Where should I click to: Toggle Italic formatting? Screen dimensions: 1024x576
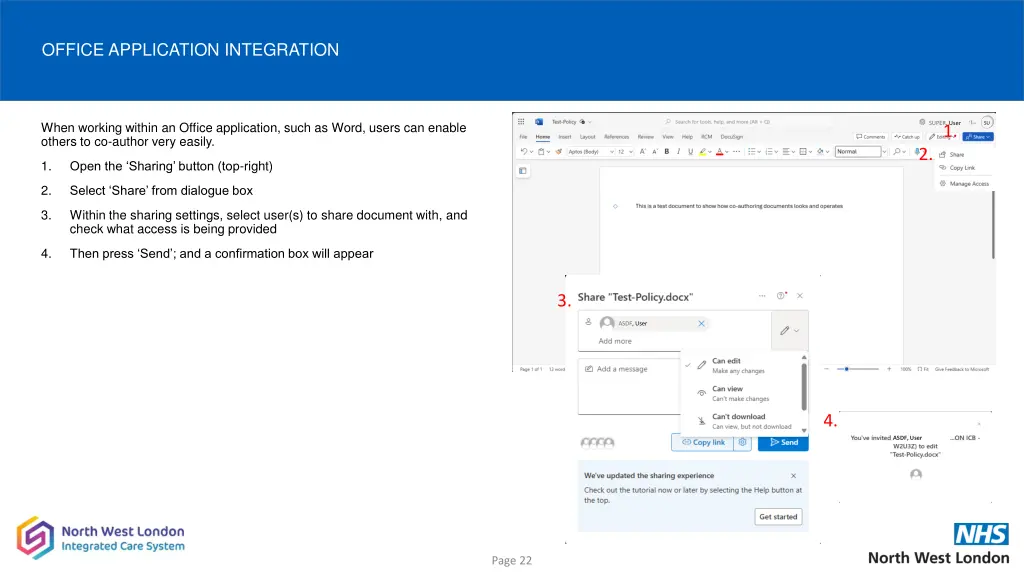679,152
